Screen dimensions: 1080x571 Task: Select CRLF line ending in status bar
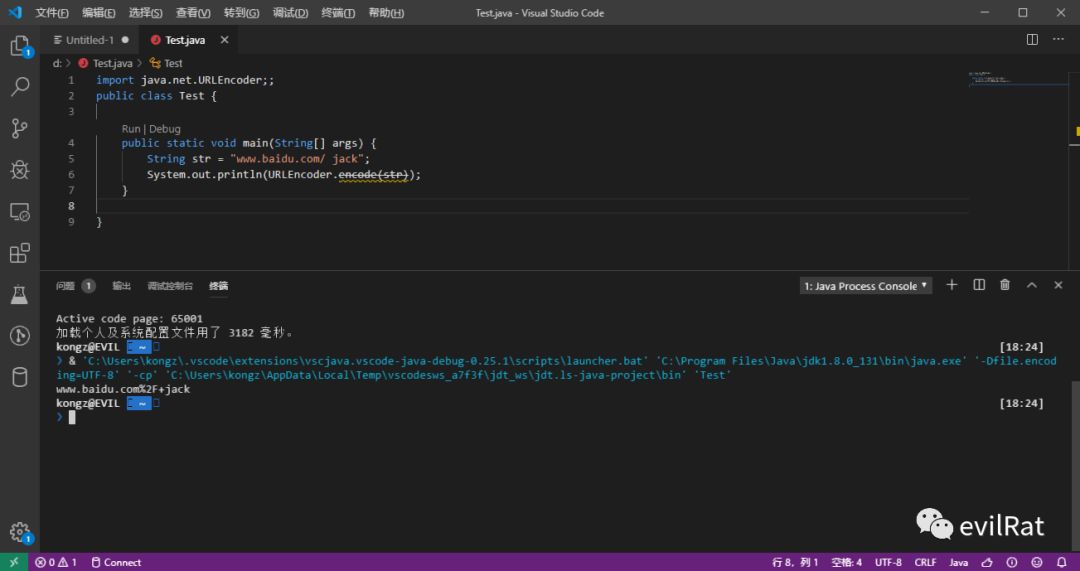tap(925, 562)
